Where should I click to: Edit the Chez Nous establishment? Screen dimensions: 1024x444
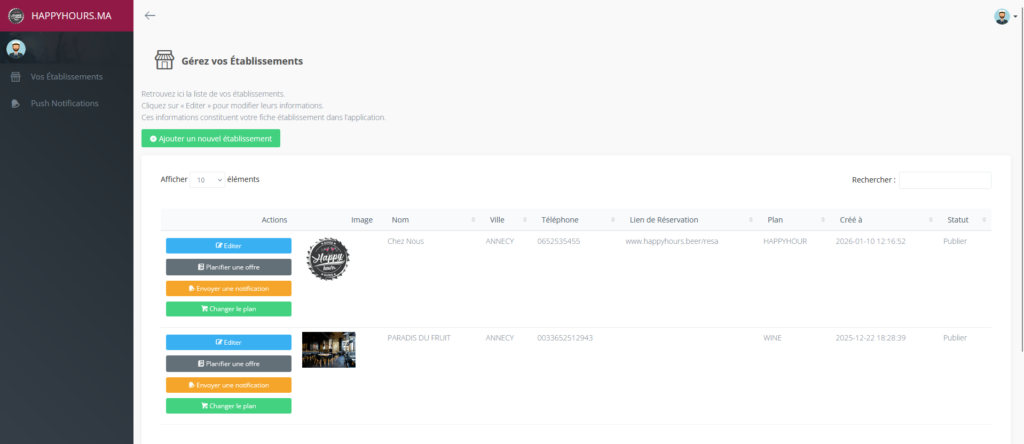[x=228, y=245]
